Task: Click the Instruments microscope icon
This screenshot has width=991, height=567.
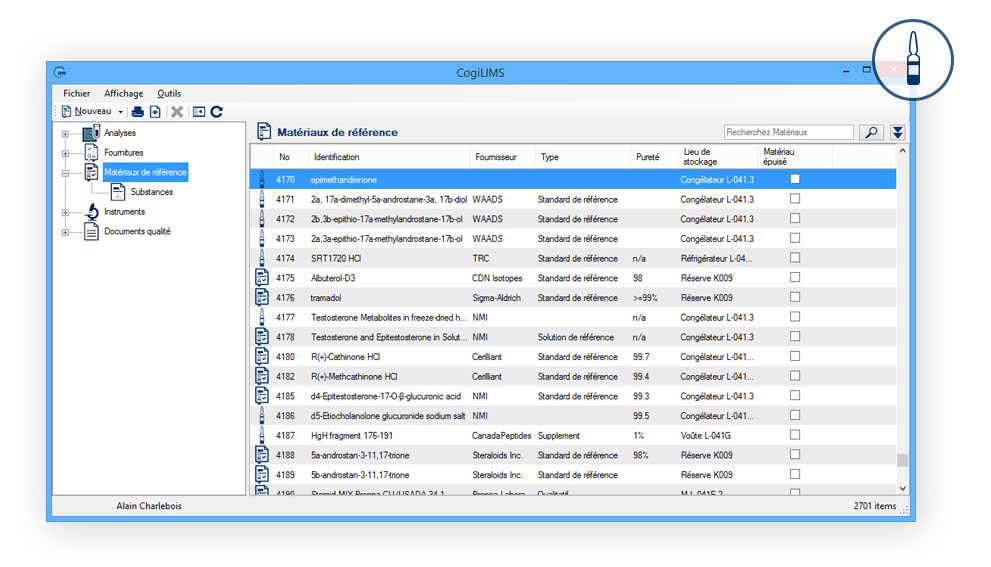Action: click(91, 212)
